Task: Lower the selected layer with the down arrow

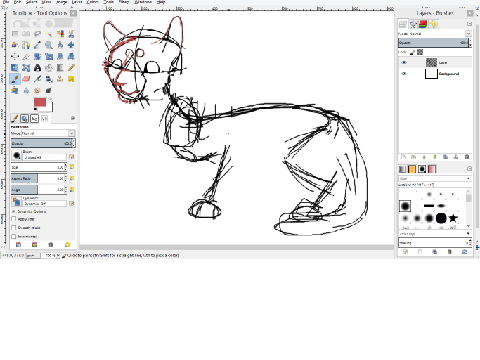Action: (435, 157)
